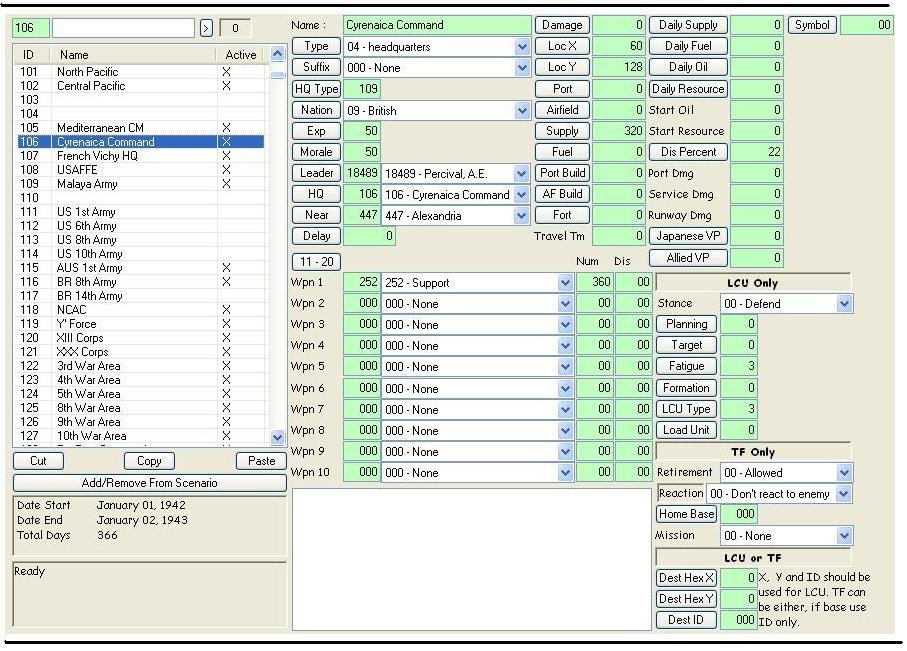The width and height of the screenshot is (907, 651).
Task: Click the Dest Hex X button
Action: click(687, 578)
